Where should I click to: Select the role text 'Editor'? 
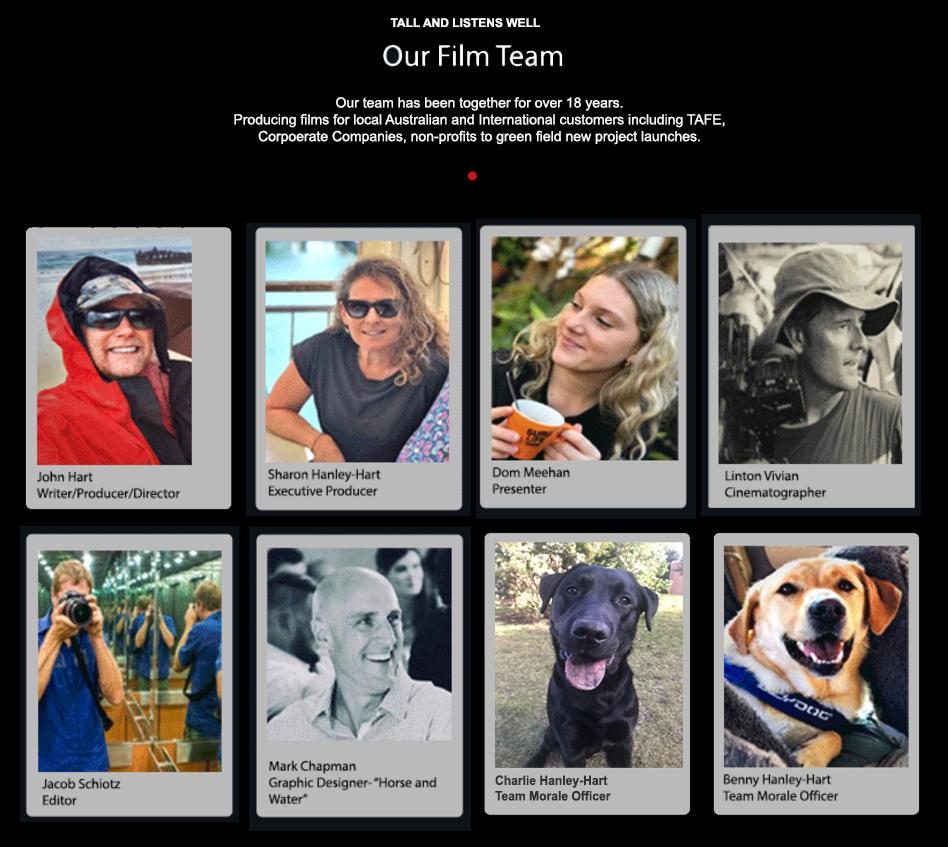pos(59,800)
